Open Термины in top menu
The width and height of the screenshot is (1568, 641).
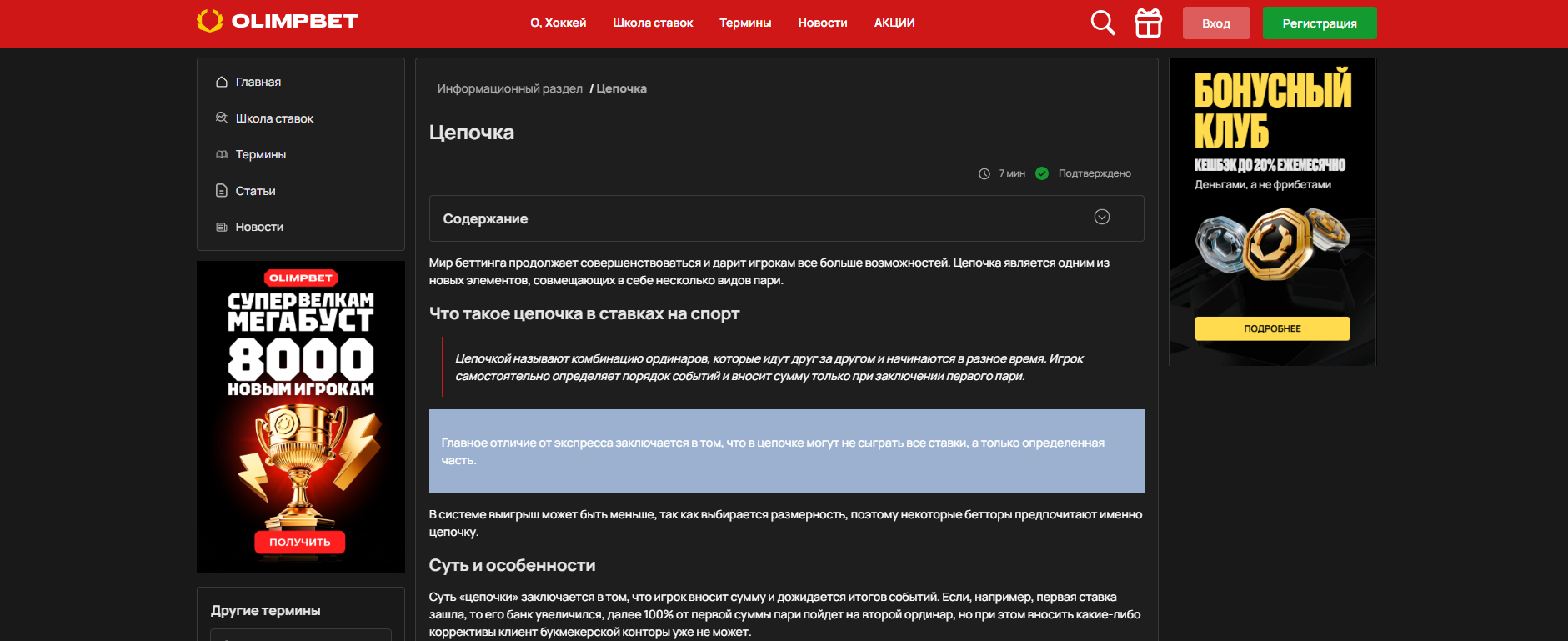point(745,23)
